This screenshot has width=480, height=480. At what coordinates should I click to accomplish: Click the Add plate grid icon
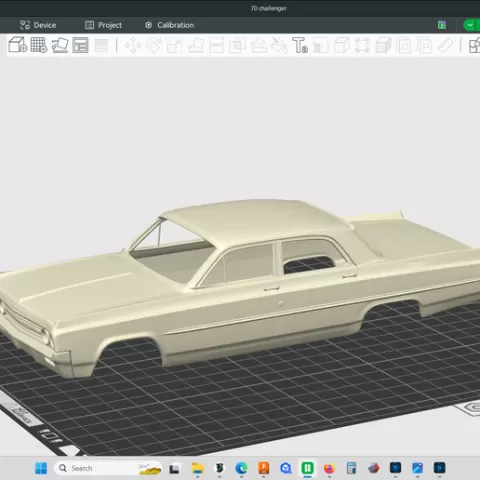pos(39,45)
